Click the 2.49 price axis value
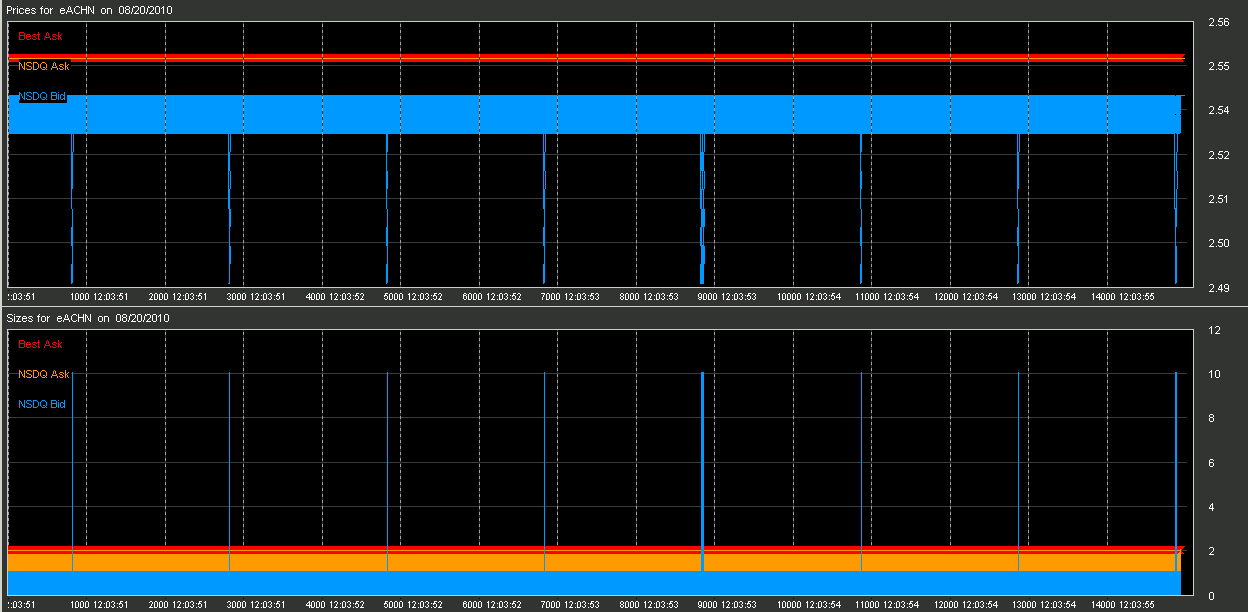 coord(1218,288)
